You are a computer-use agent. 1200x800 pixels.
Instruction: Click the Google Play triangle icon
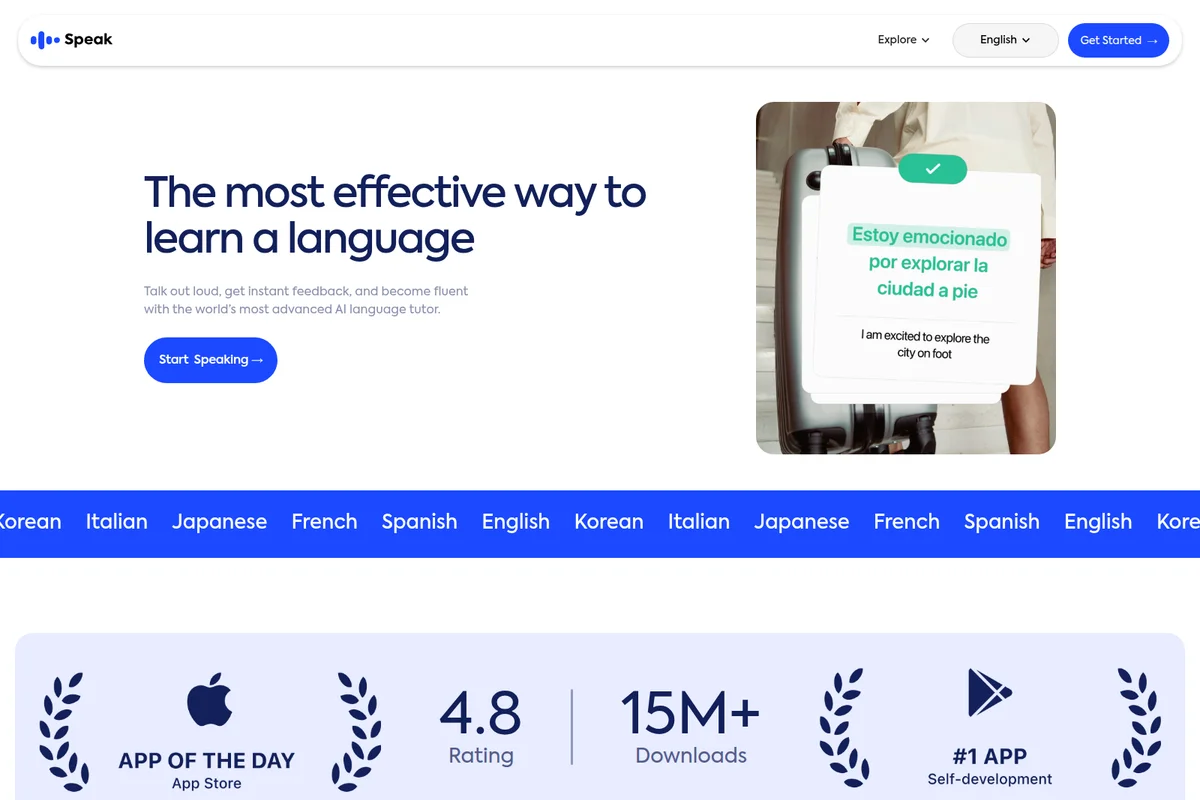point(986,690)
